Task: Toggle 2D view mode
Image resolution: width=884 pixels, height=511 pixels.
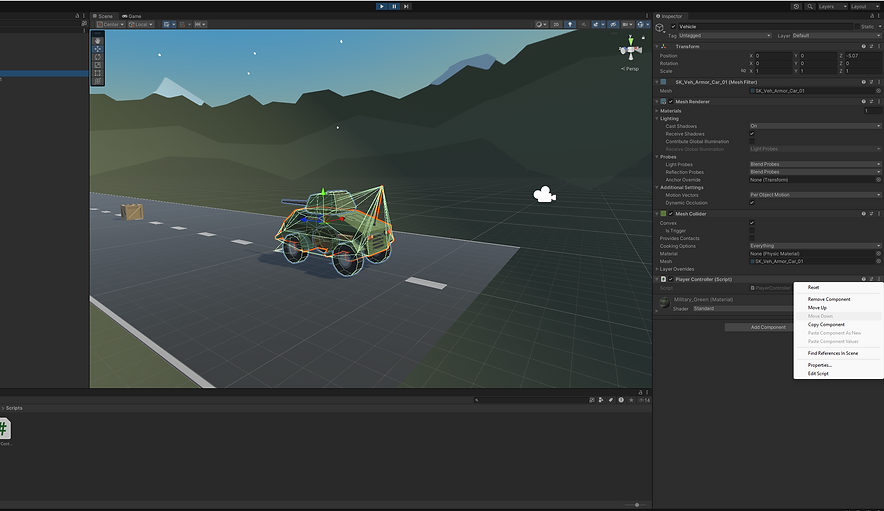Action: (556, 24)
